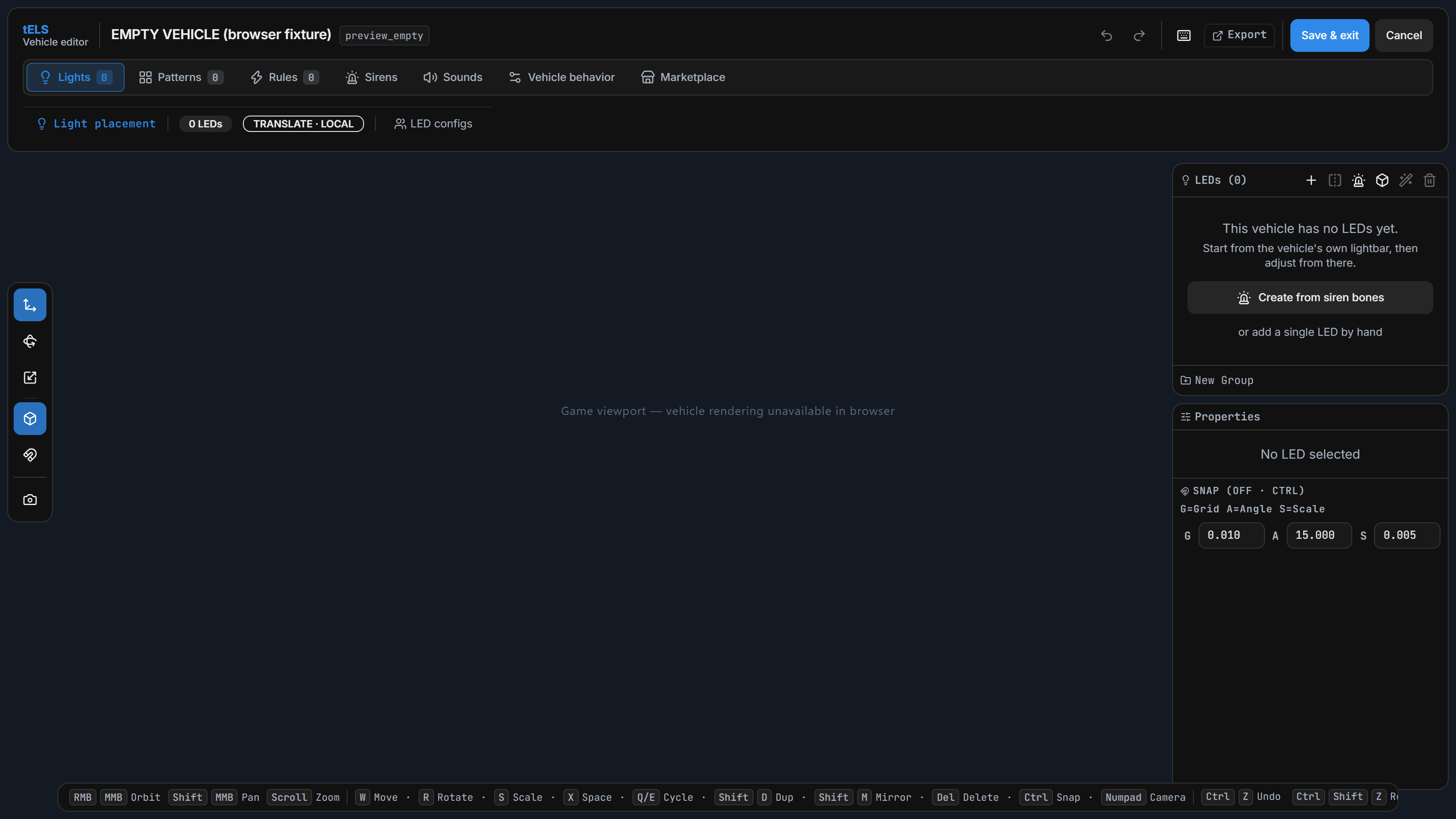This screenshot has width=1456, height=819.
Task: Toggle the TRANSLATE · LOCAL mode pill
Action: [303, 124]
